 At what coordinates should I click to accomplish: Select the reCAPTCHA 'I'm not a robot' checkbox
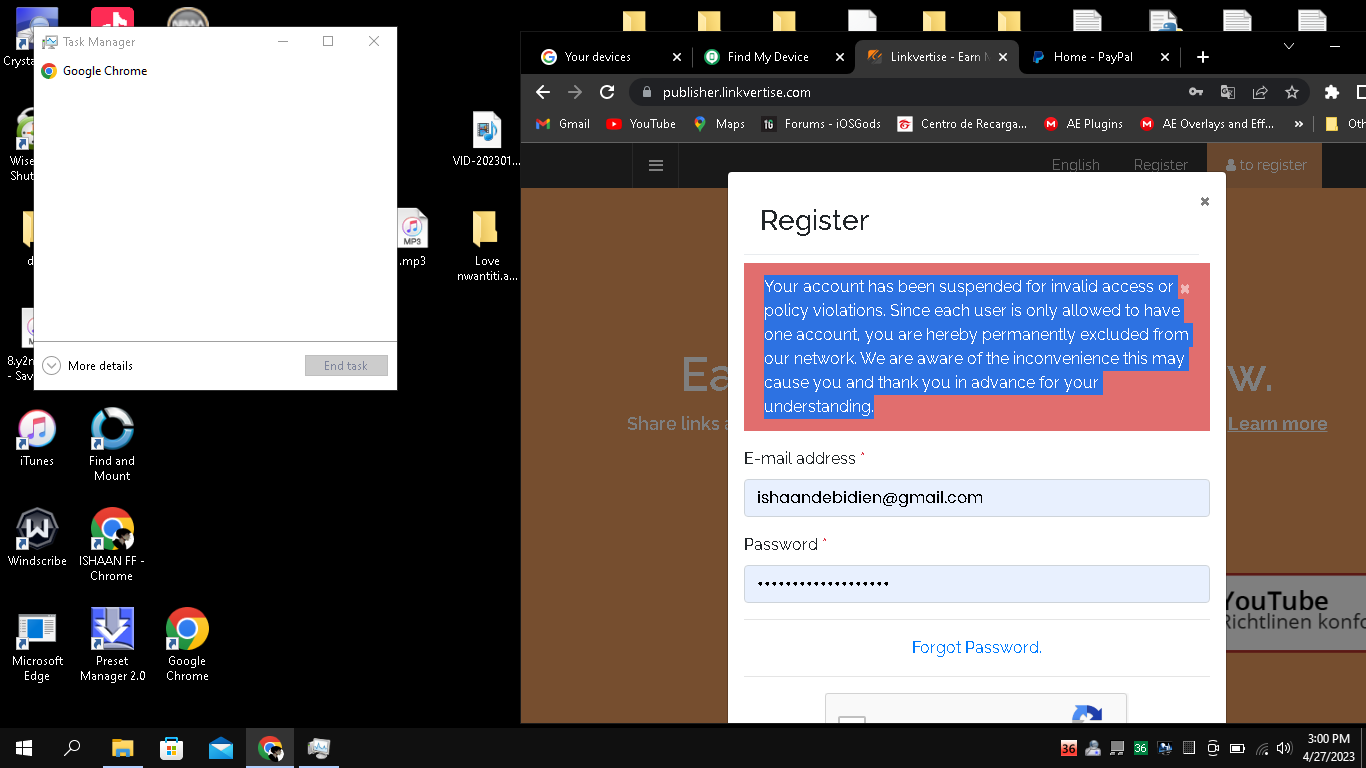[851, 721]
